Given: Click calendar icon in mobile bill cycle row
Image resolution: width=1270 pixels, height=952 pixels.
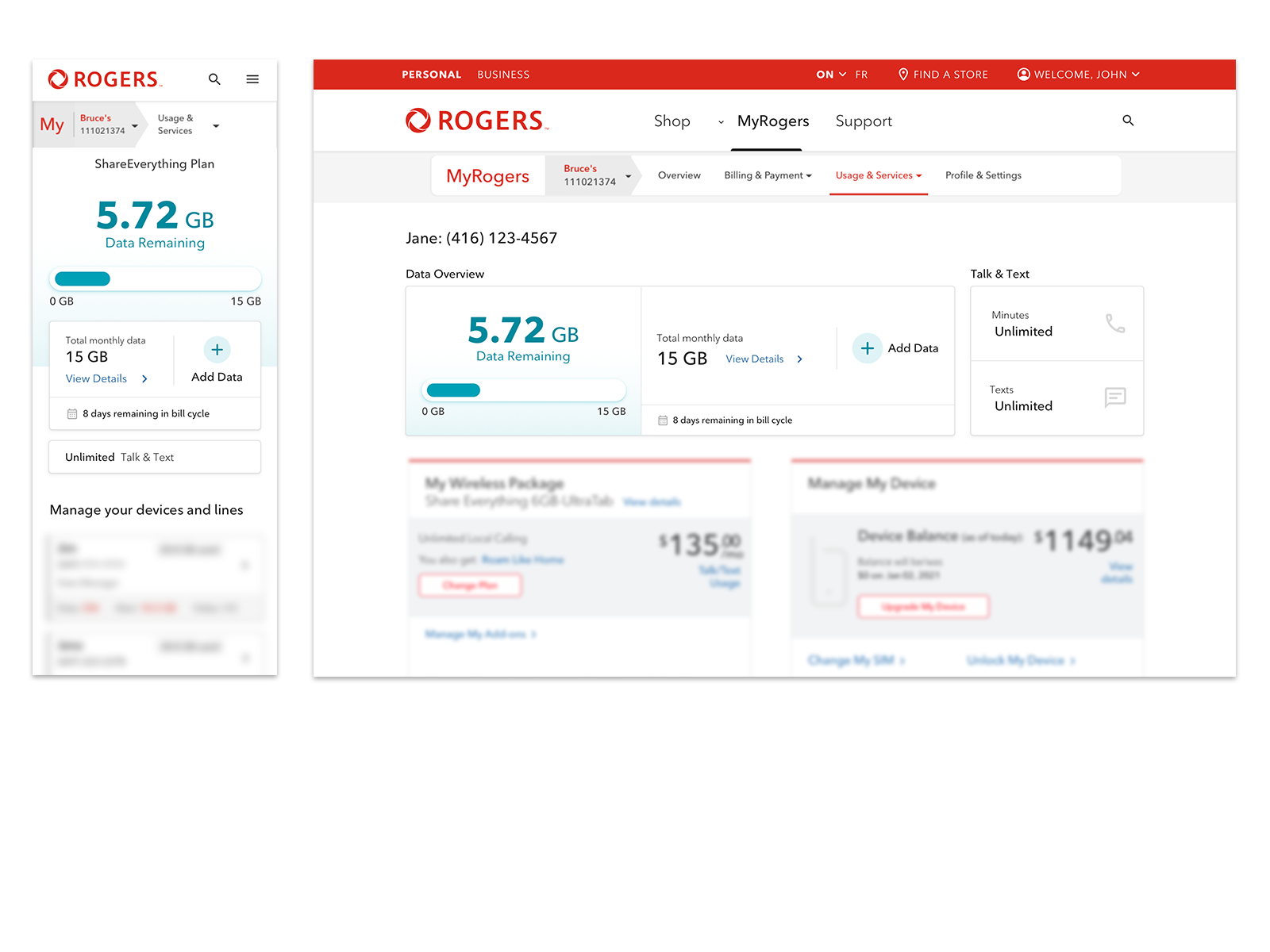Looking at the screenshot, I should tap(72, 414).
